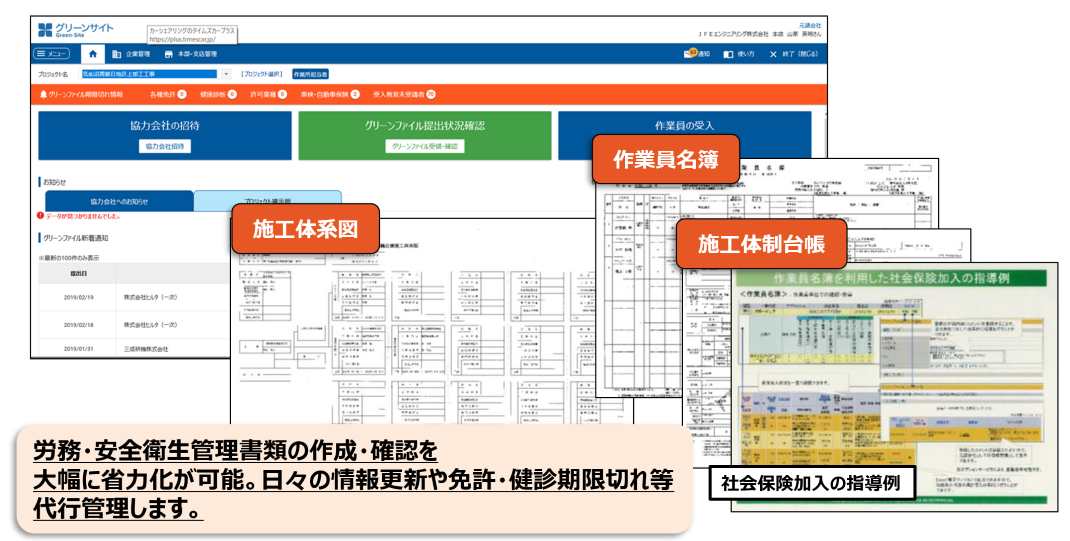Switch to 協力会社へのお知らせ tab
The height and width of the screenshot is (541, 1070).
tap(119, 201)
